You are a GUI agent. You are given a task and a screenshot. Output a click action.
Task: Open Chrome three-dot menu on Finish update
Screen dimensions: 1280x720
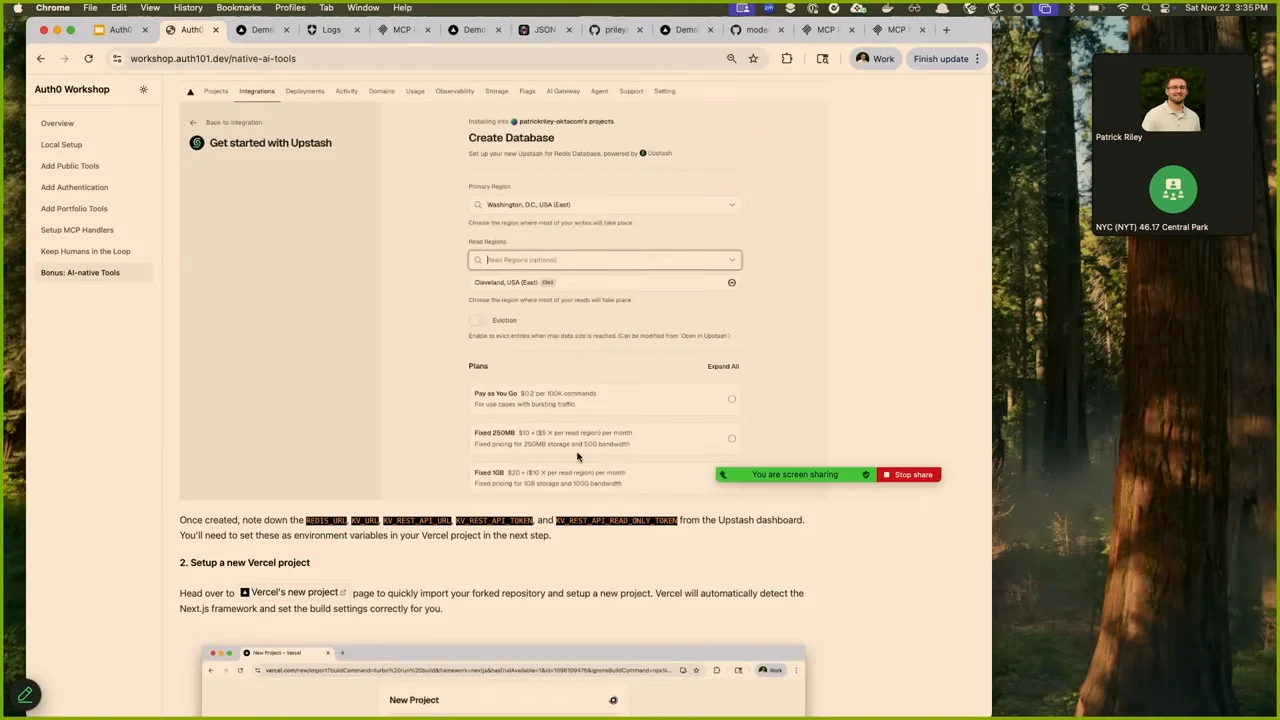978,59
